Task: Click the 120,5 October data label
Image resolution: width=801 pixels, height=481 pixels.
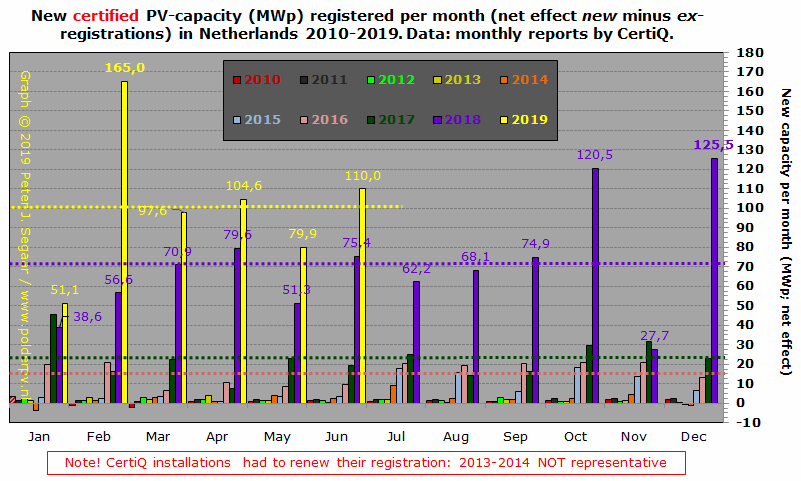Action: 595,155
